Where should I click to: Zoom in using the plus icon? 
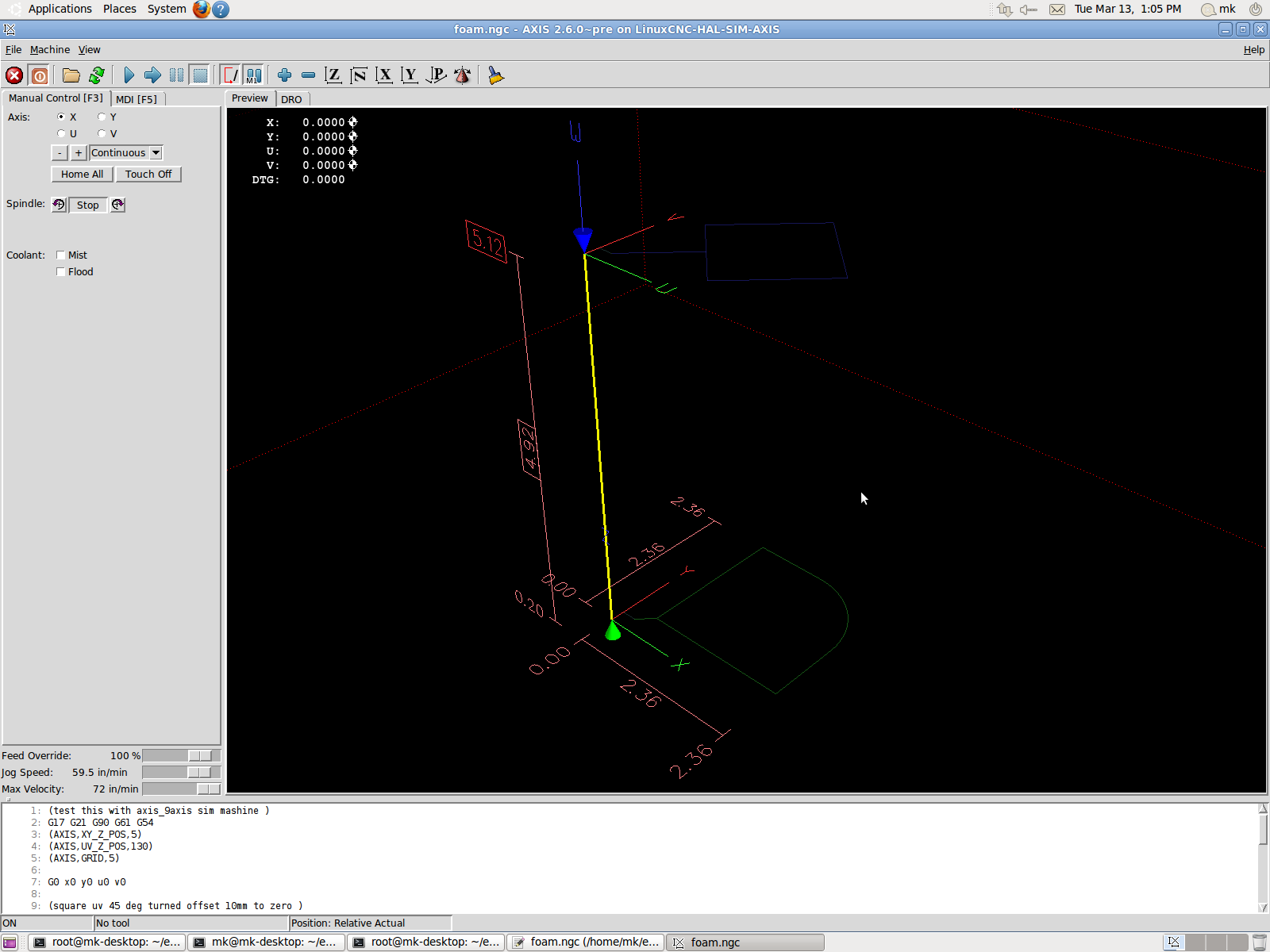(284, 75)
